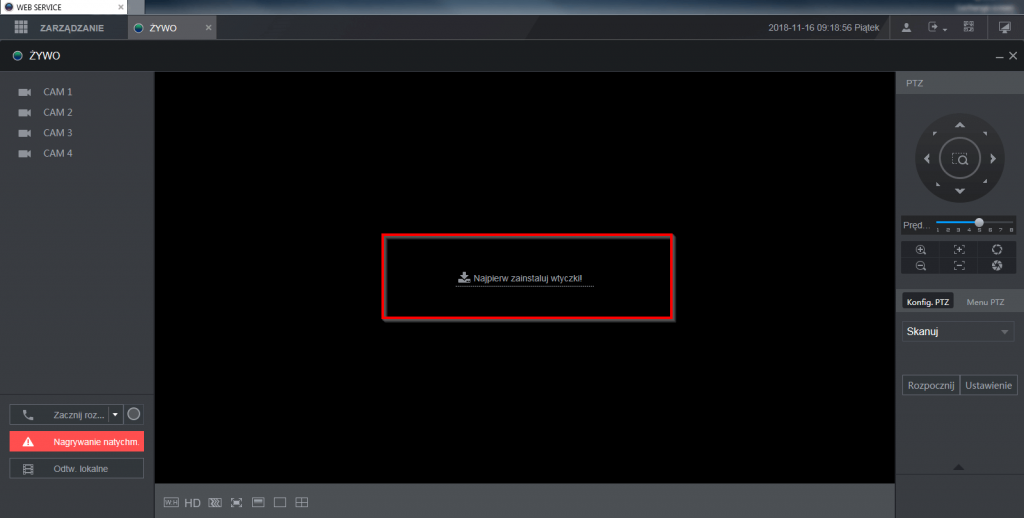Toggle the round record button beside talk

(x=134, y=414)
